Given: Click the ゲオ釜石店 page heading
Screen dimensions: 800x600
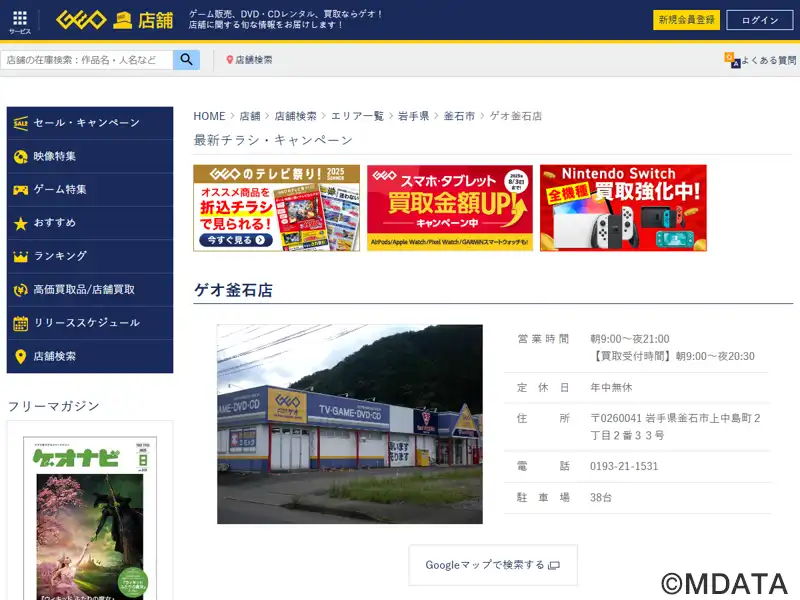Looking at the screenshot, I should pos(233,290).
